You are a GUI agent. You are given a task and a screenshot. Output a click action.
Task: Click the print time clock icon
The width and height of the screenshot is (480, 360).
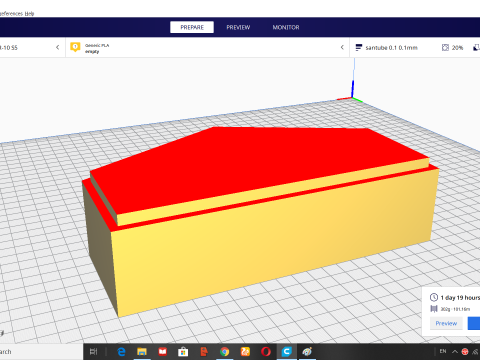pos(434,297)
